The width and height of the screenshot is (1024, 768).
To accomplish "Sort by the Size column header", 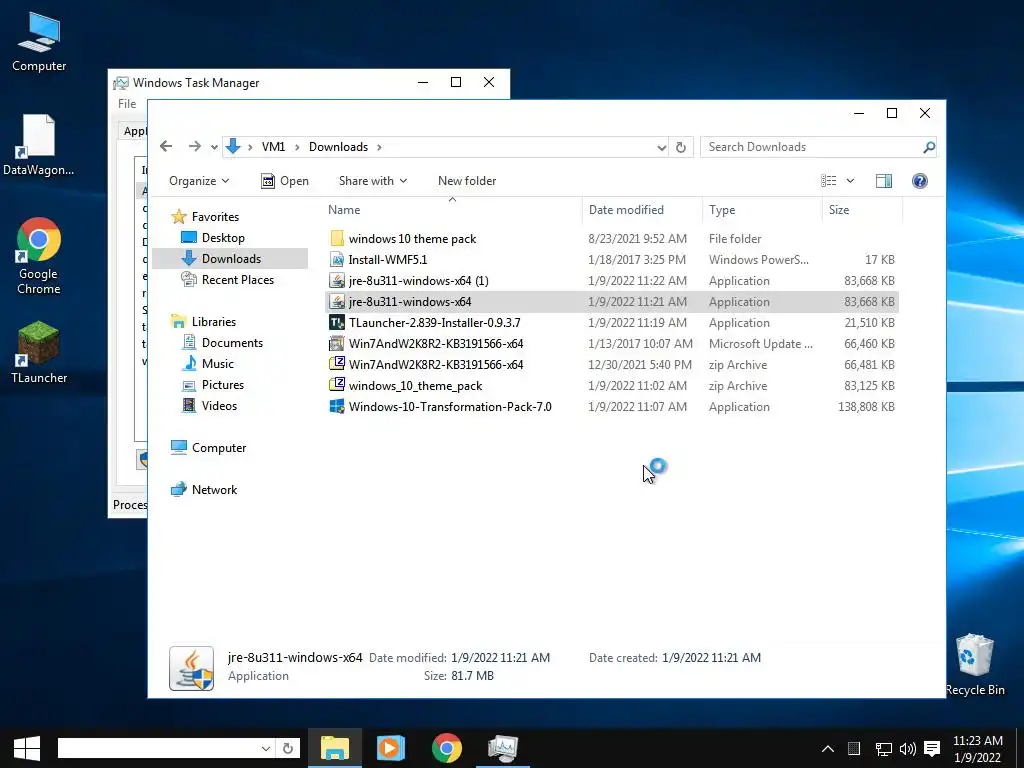I will tap(839, 210).
